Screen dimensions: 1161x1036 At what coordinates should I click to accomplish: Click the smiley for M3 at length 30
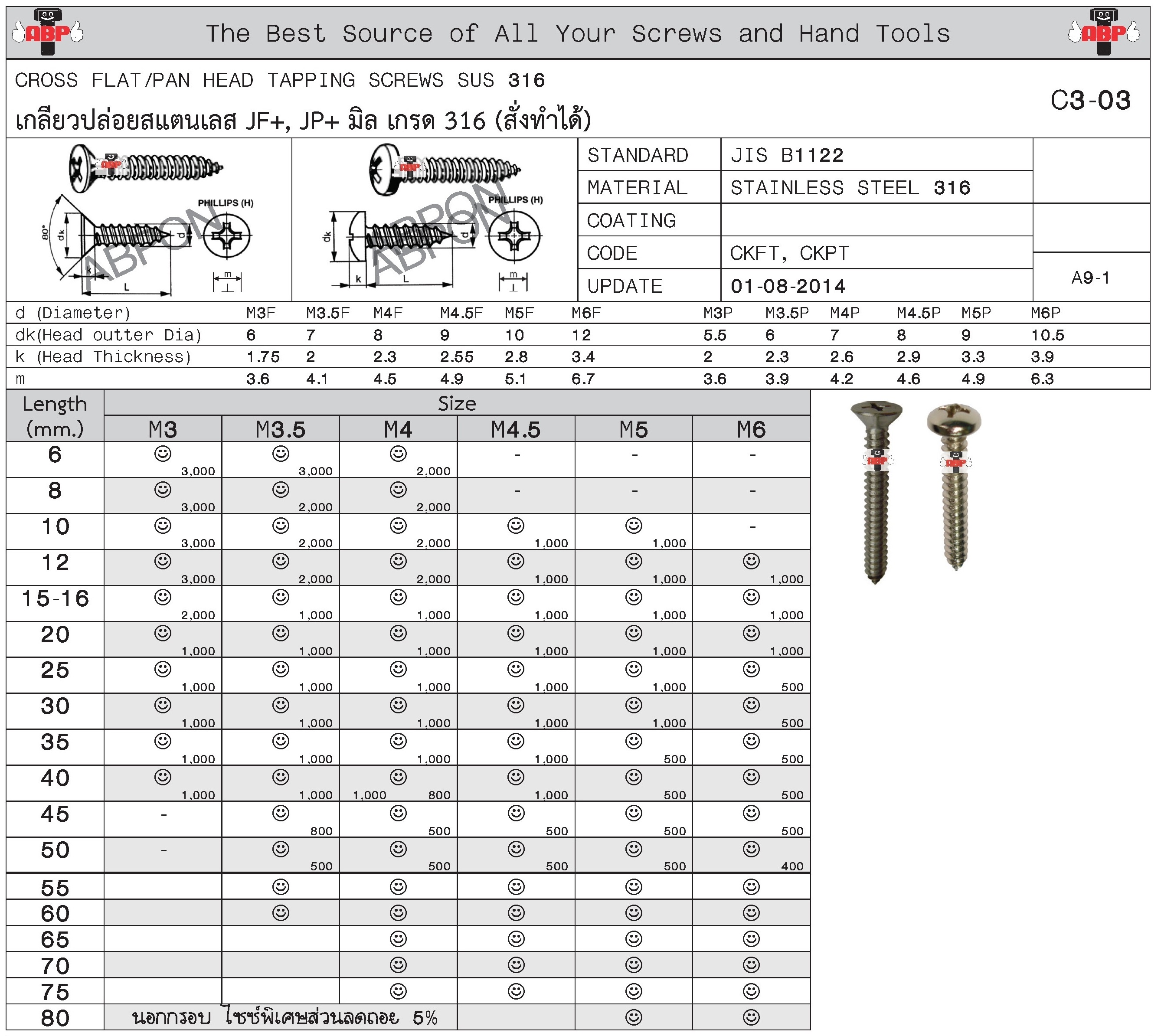click(x=163, y=705)
